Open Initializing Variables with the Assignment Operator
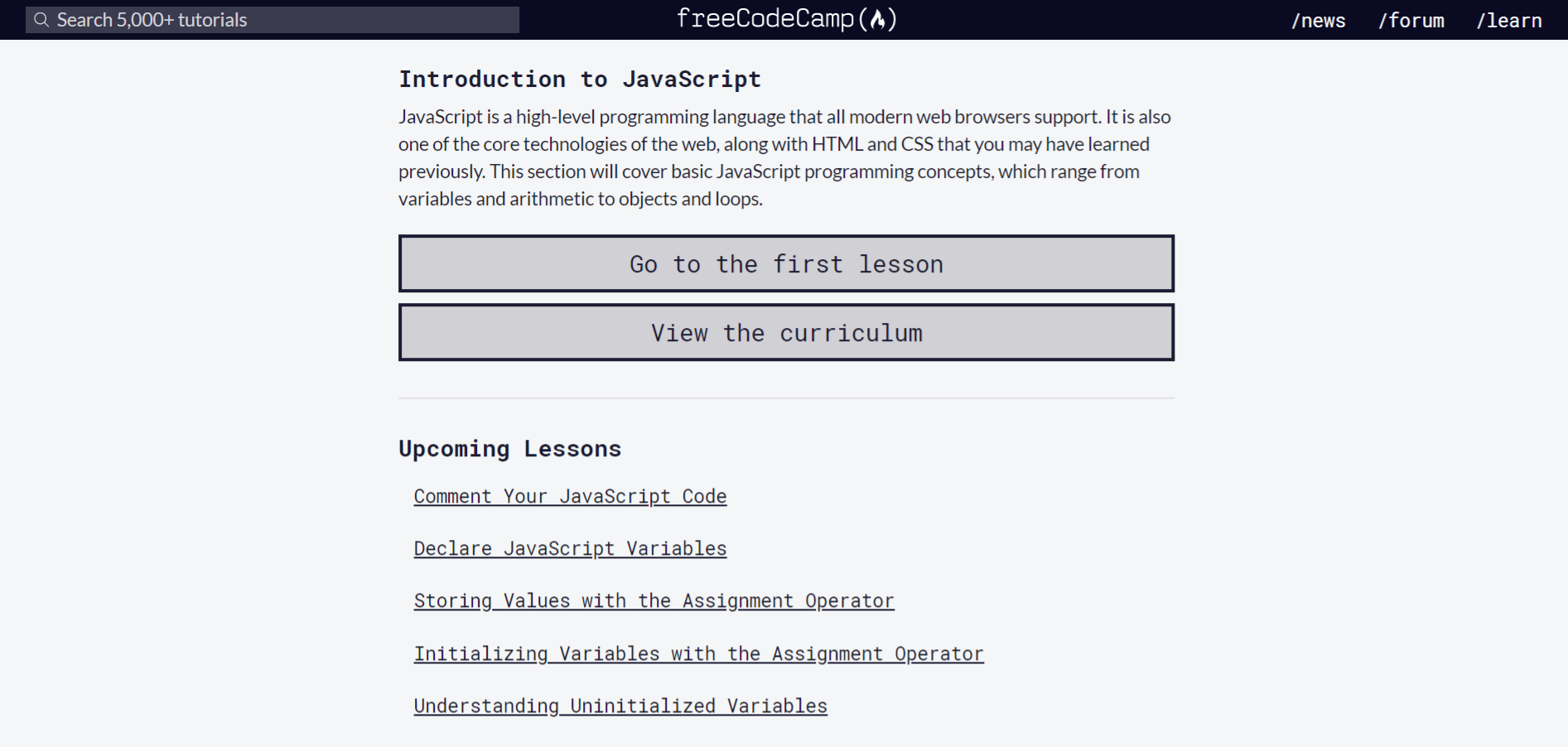This screenshot has width=1568, height=747. 698,653
